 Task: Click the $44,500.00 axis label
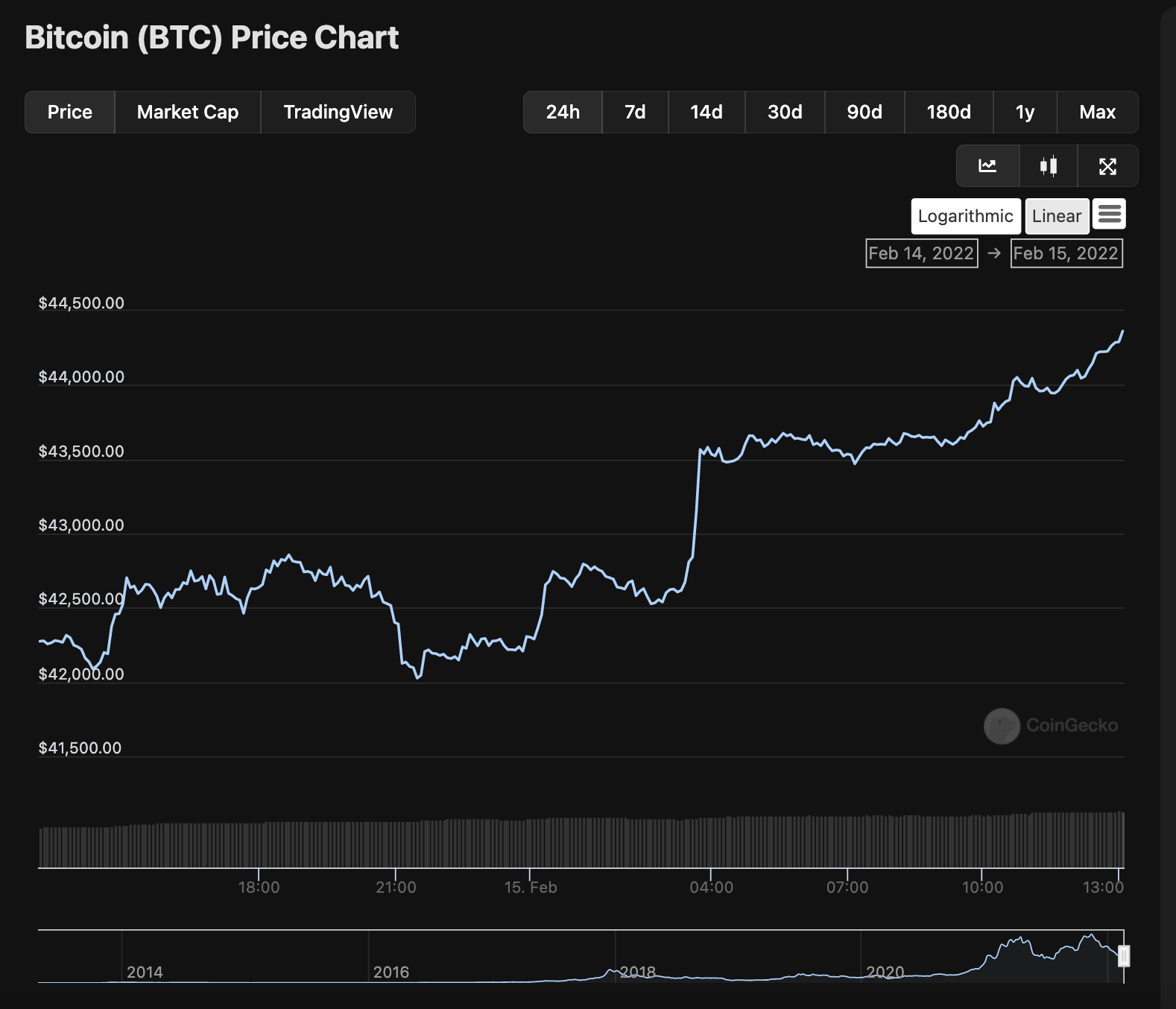point(81,303)
